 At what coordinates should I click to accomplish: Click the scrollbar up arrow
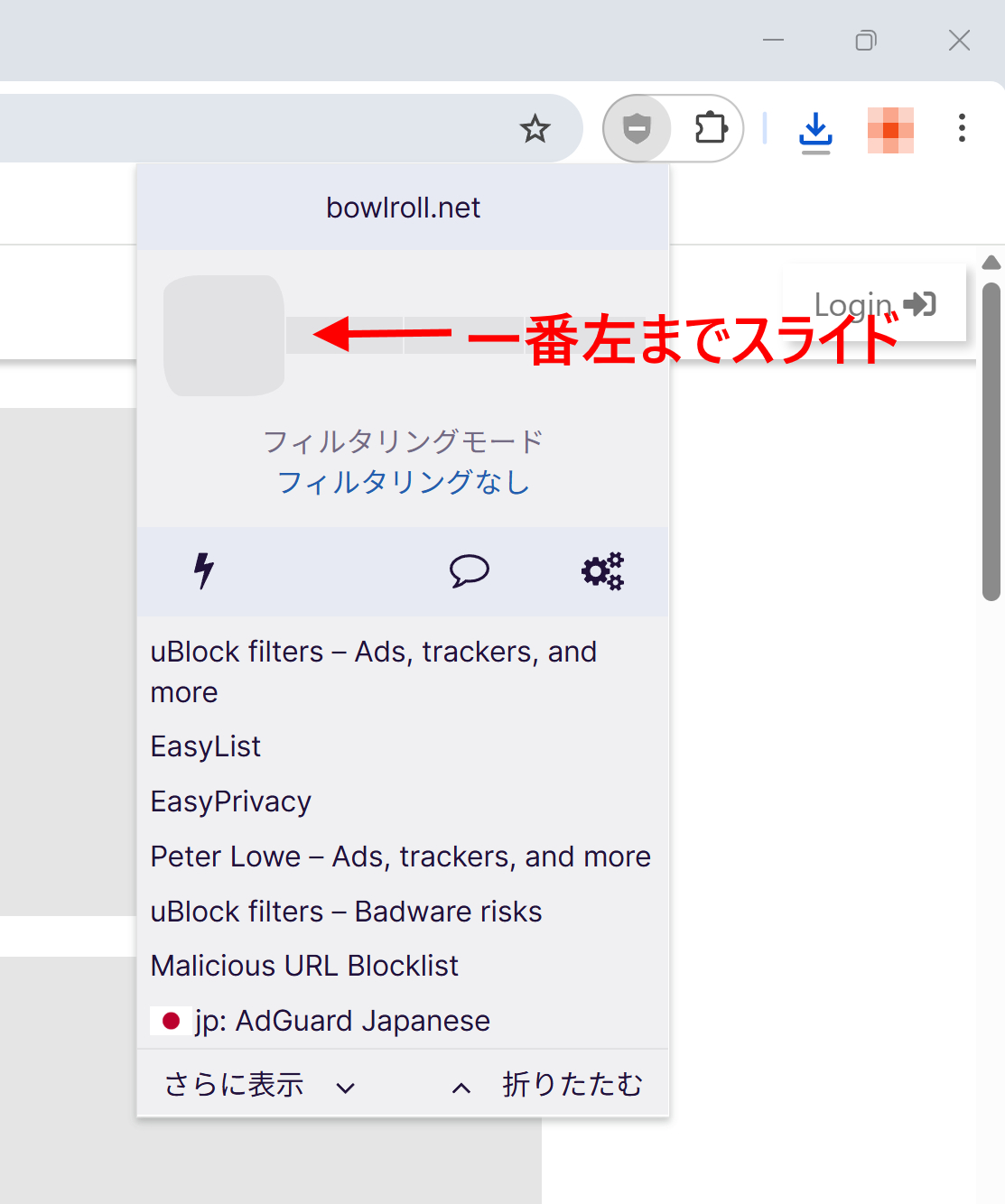[991, 263]
